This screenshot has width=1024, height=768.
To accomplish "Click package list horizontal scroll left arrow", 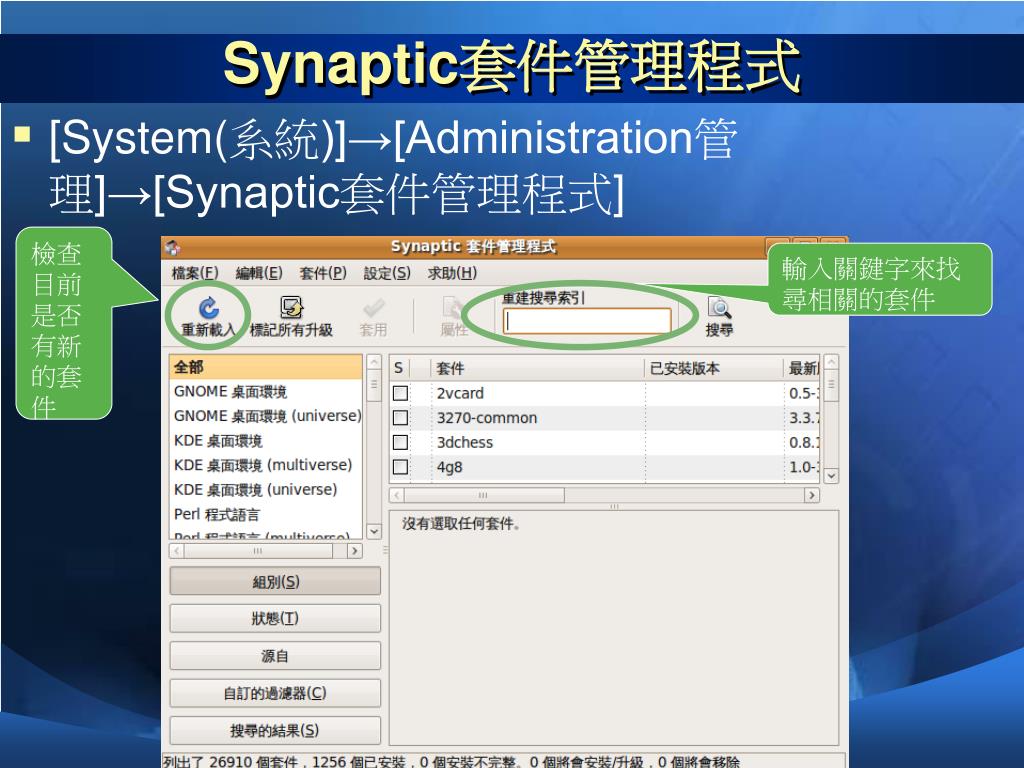I will coord(396,495).
